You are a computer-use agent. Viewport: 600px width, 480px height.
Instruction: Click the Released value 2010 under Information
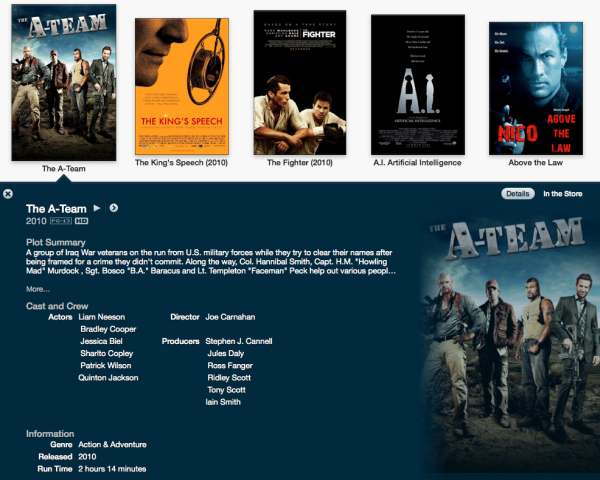(87, 457)
